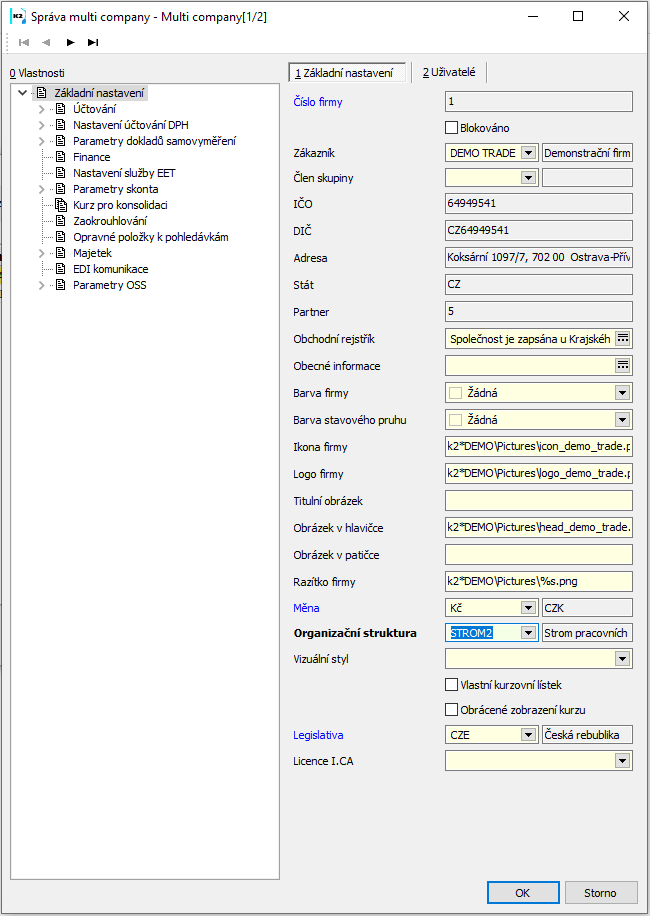Click the Razítko firmy path field
This screenshot has height=916, width=650.
[538, 581]
